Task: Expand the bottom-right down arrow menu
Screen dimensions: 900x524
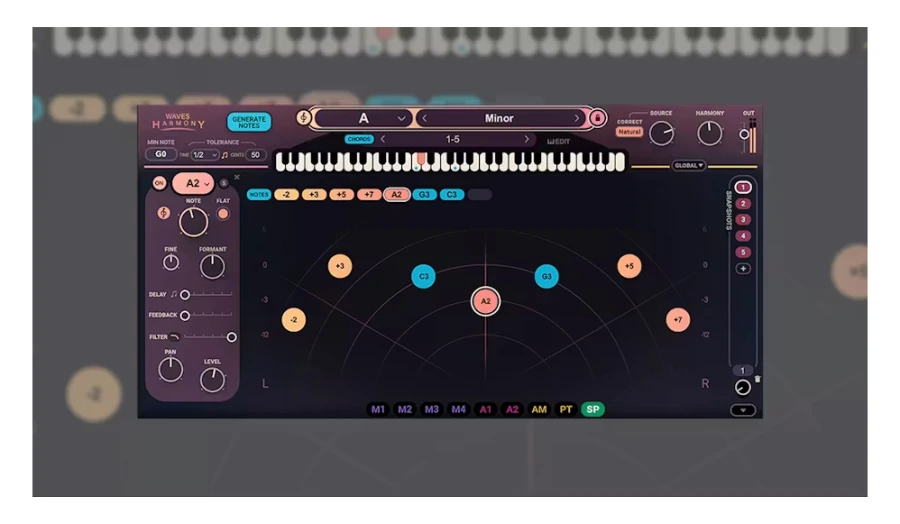Action: 743,410
